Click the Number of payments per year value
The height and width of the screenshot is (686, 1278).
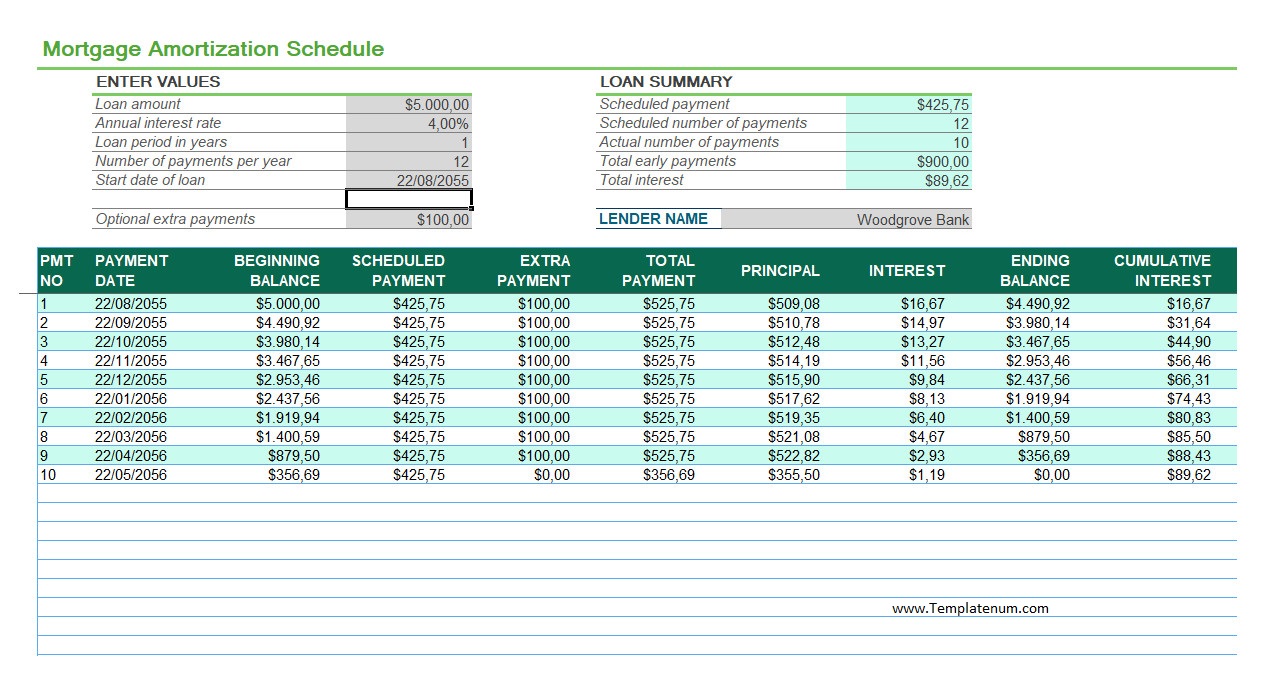[408, 161]
